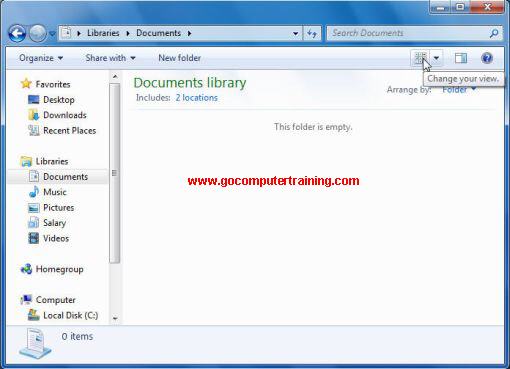Open the Music library
Image resolution: width=510 pixels, height=369 pixels.
[x=55, y=192]
